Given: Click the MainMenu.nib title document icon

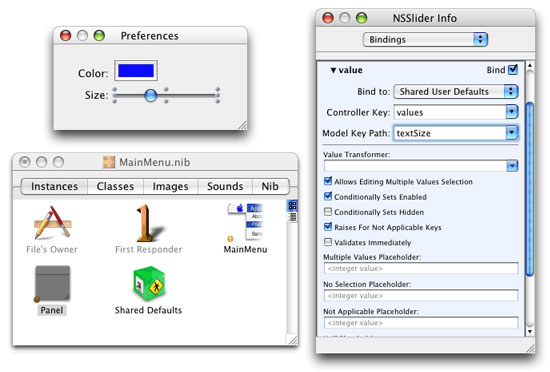Looking at the screenshot, I should click(x=109, y=162).
